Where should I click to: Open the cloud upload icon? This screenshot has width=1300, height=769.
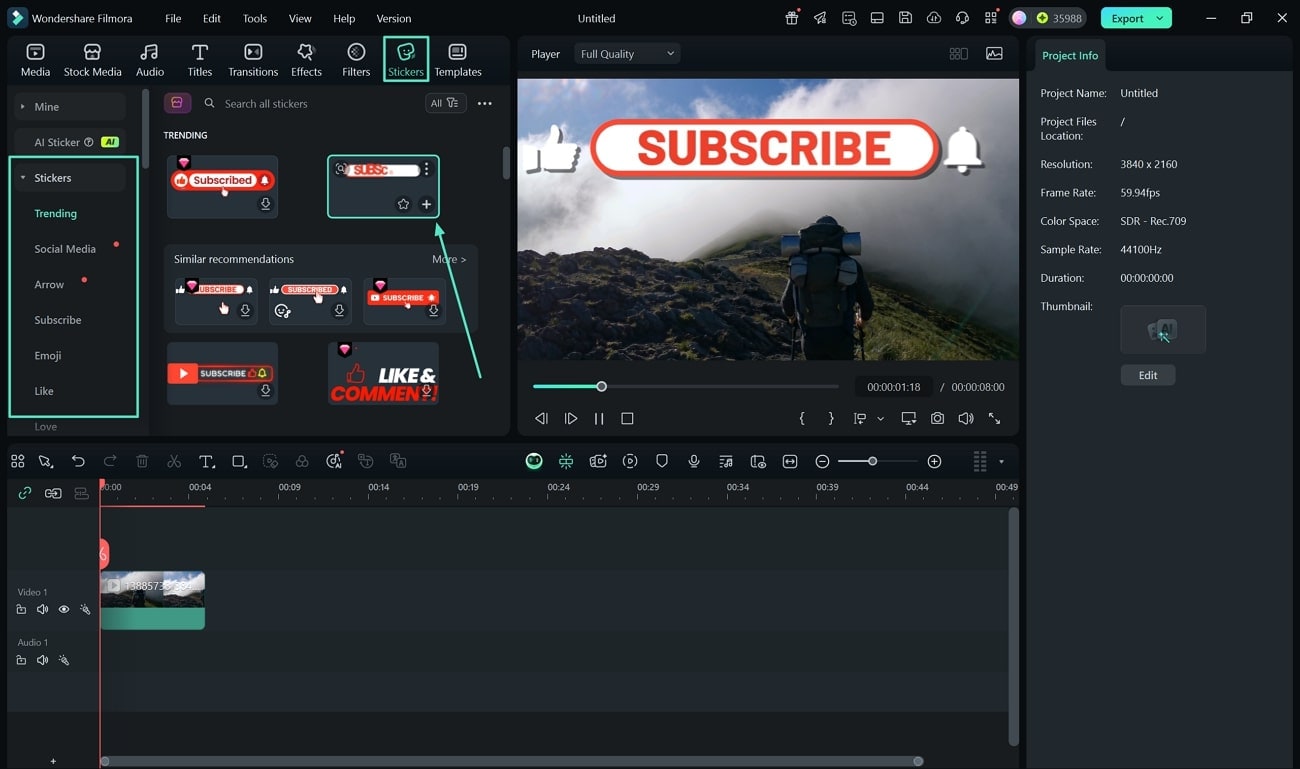click(x=934, y=18)
